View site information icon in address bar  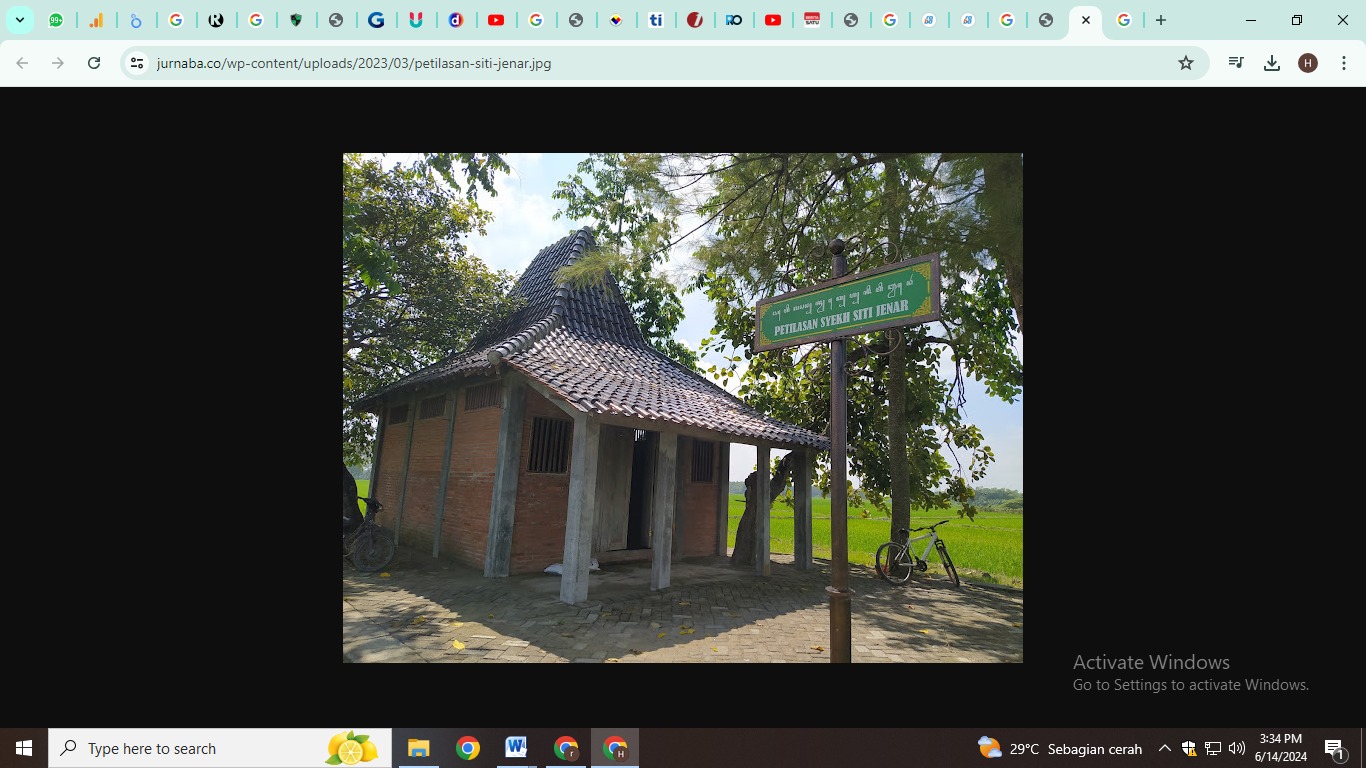click(137, 63)
